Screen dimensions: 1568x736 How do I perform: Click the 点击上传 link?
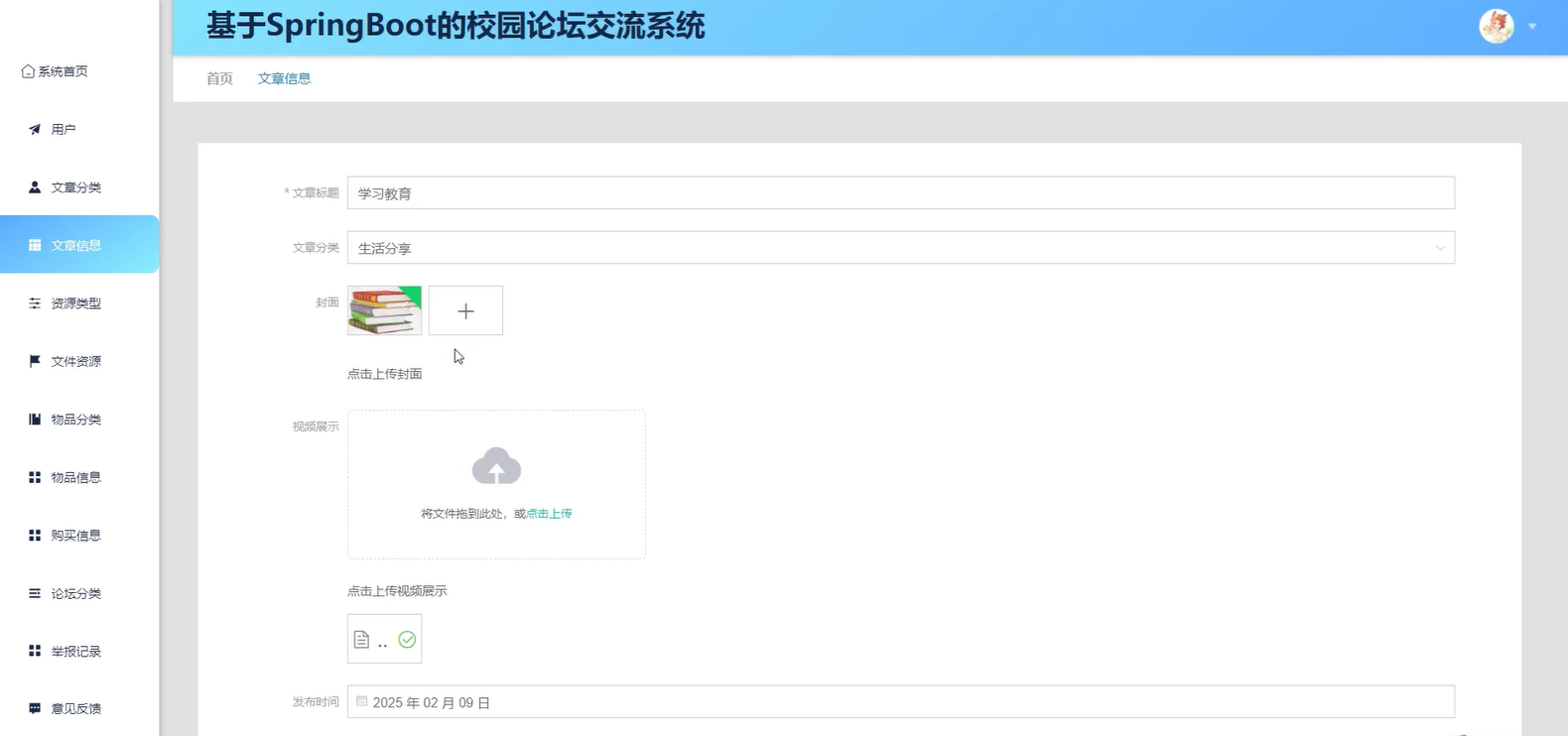tap(549, 514)
